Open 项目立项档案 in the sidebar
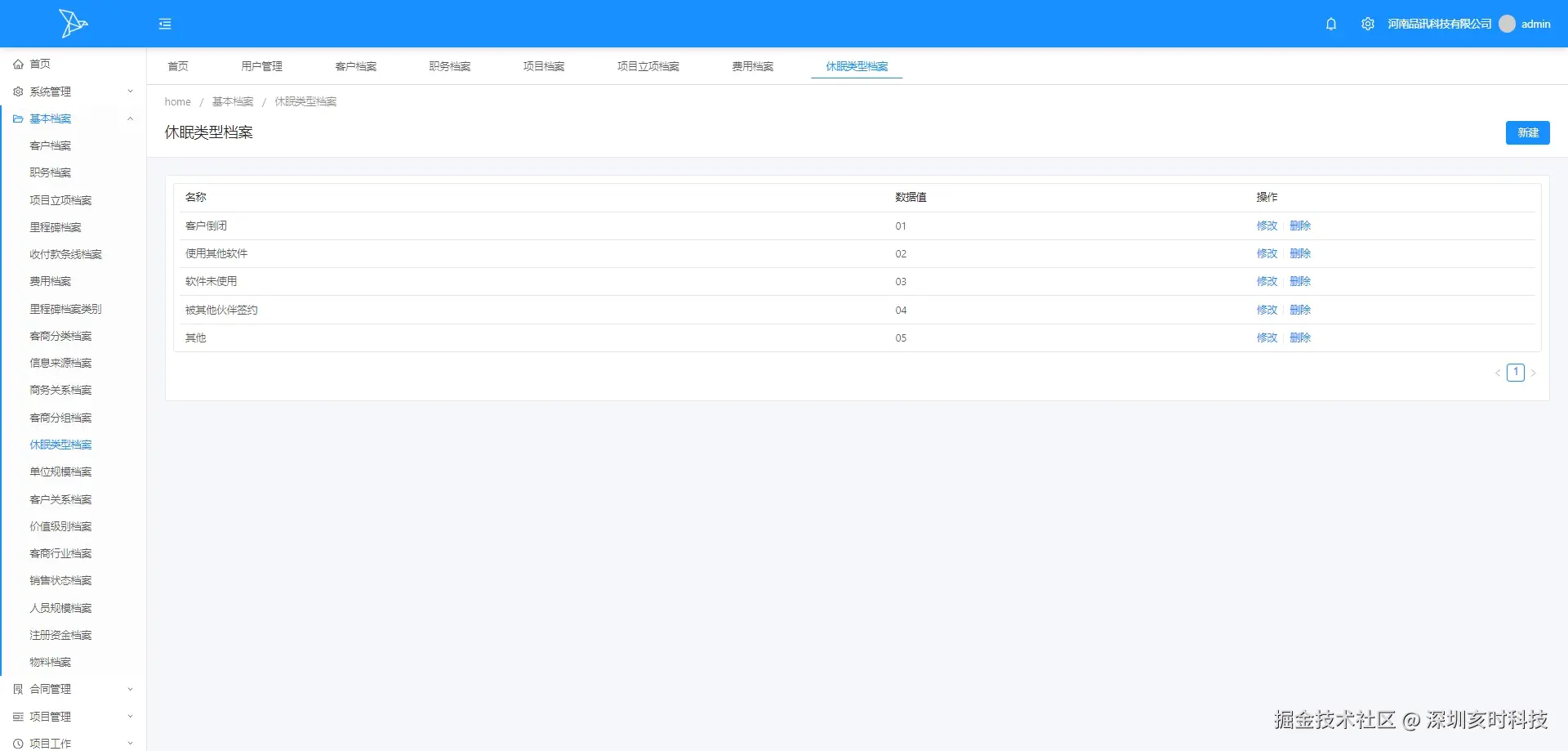This screenshot has width=1568, height=751. point(60,200)
